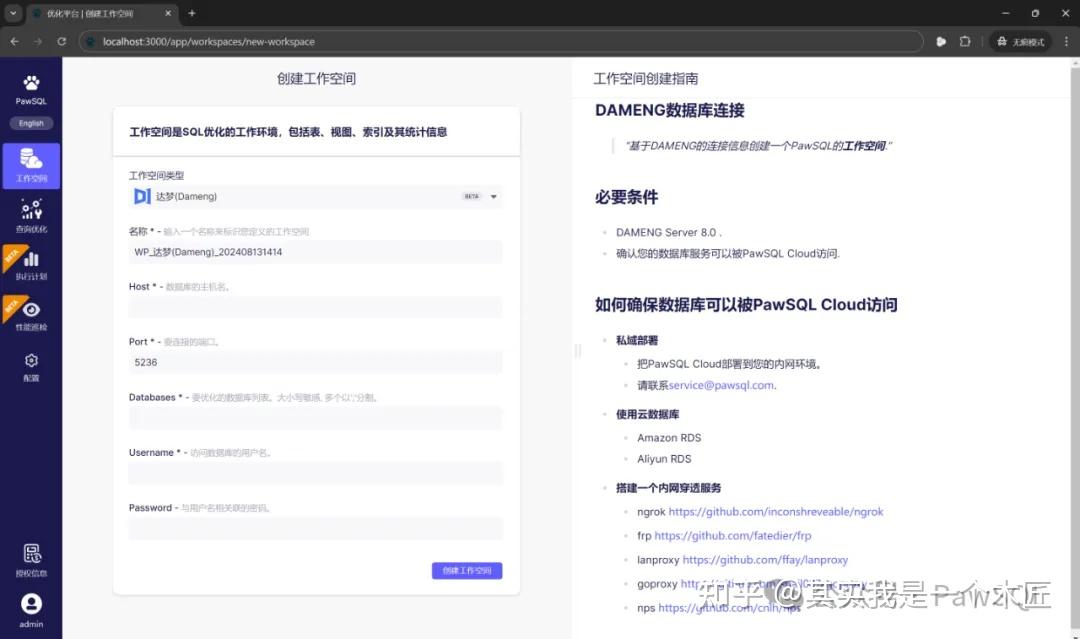Open the admin account menu

click(31, 608)
